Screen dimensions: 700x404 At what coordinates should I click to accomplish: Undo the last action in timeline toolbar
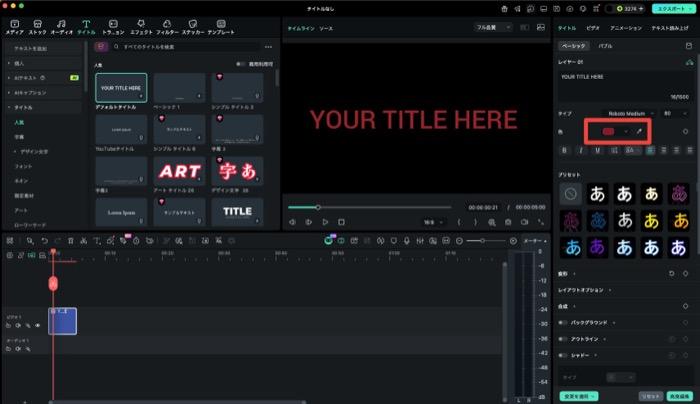[x=45, y=241]
